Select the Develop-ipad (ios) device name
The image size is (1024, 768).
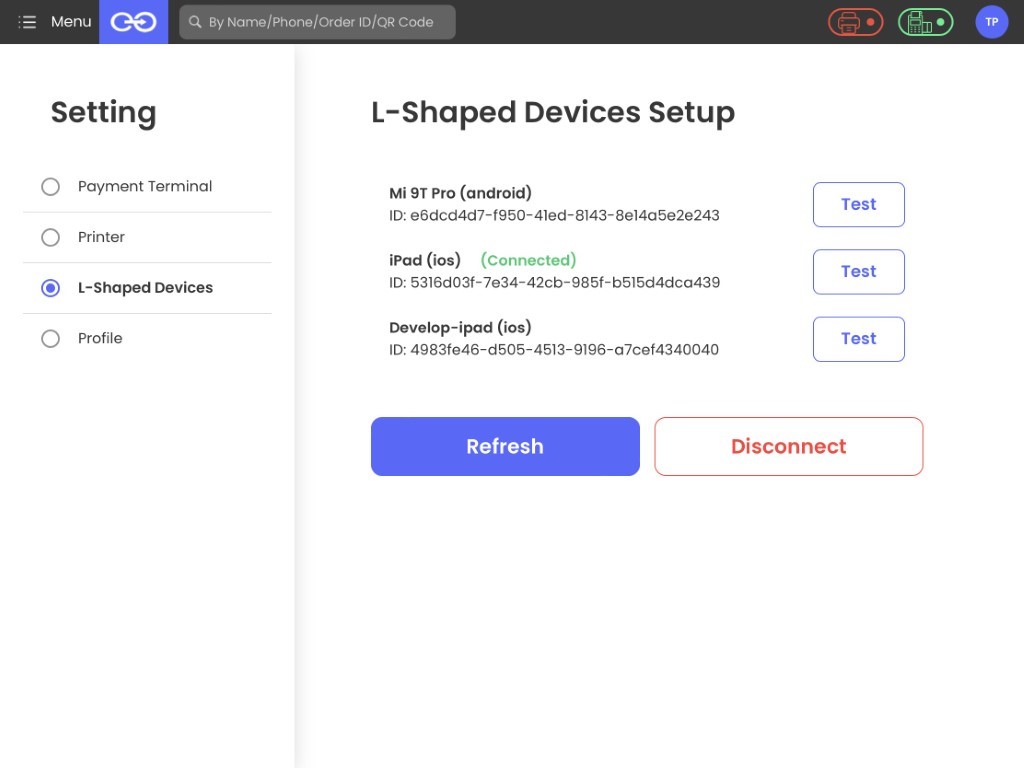click(x=460, y=327)
